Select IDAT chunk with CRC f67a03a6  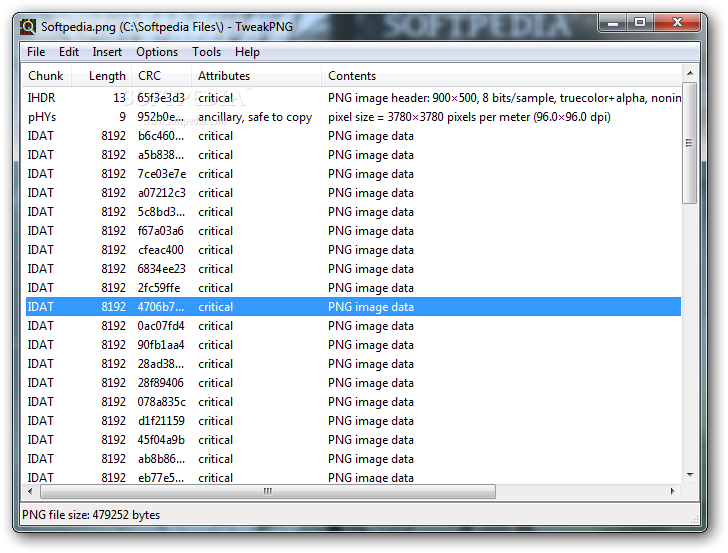tap(353, 231)
